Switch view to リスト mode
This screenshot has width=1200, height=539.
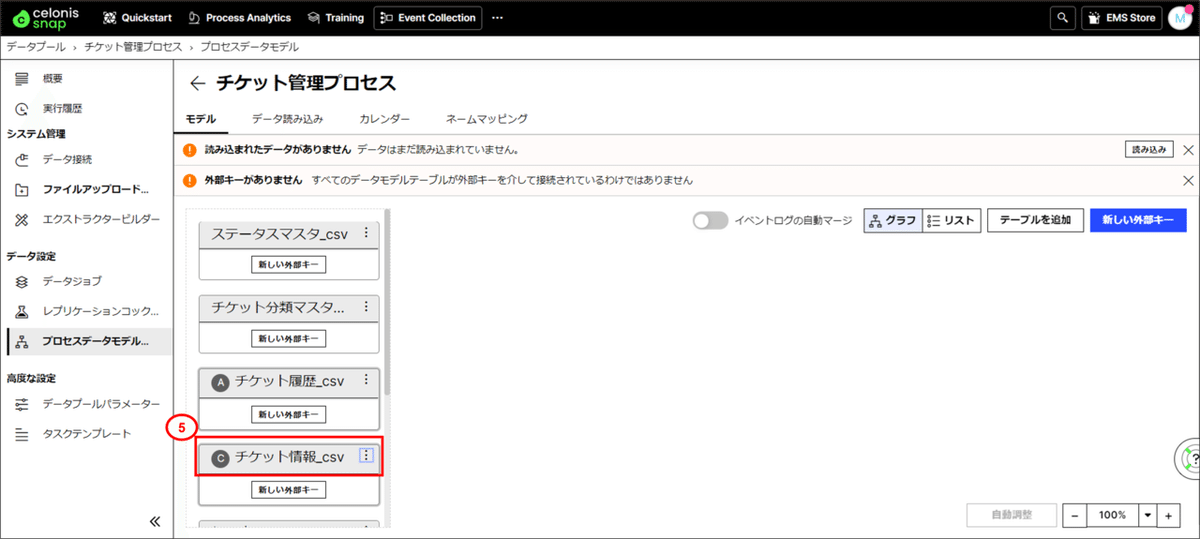950,221
